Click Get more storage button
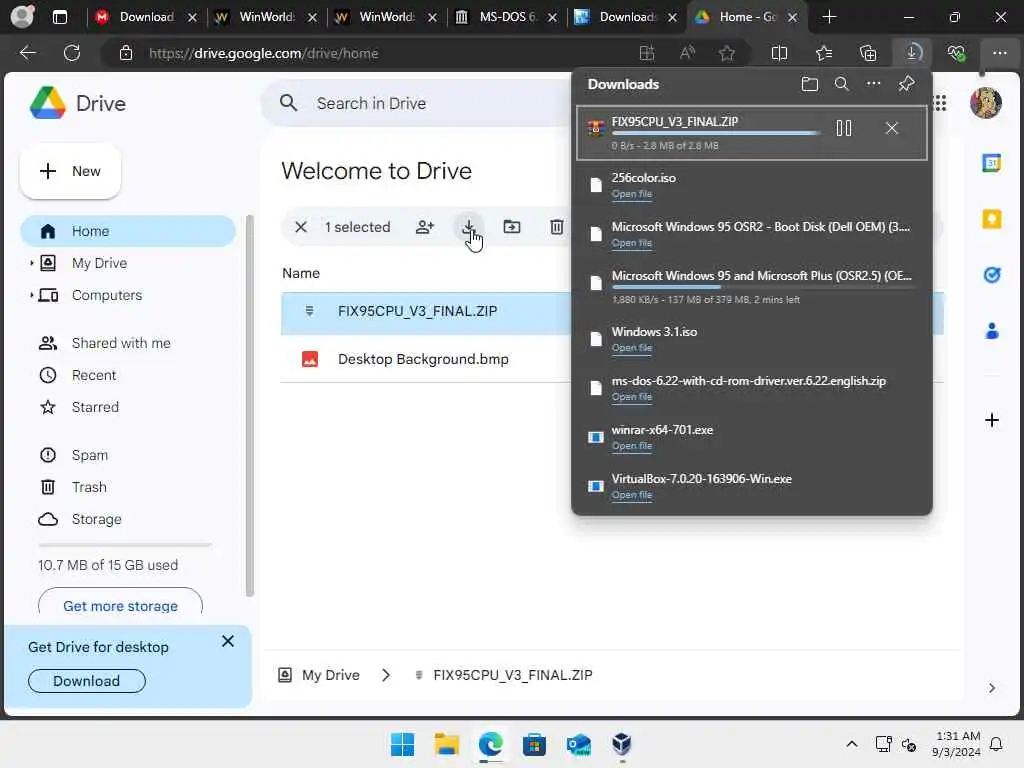 [120, 605]
